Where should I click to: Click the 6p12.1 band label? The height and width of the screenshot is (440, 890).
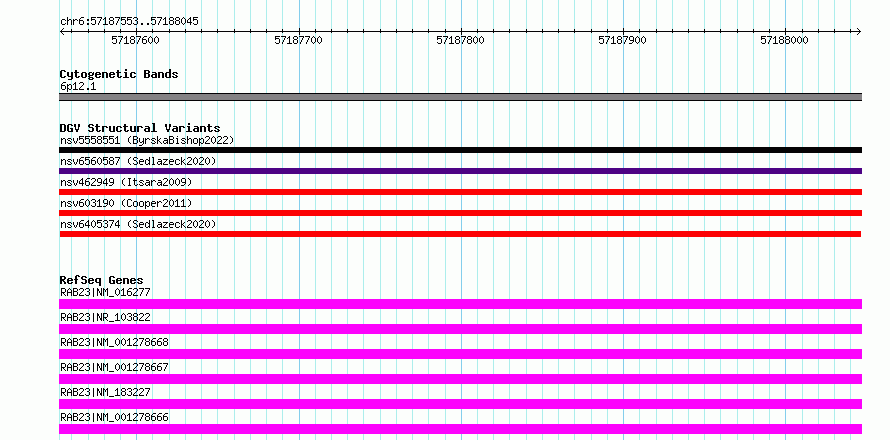point(78,87)
